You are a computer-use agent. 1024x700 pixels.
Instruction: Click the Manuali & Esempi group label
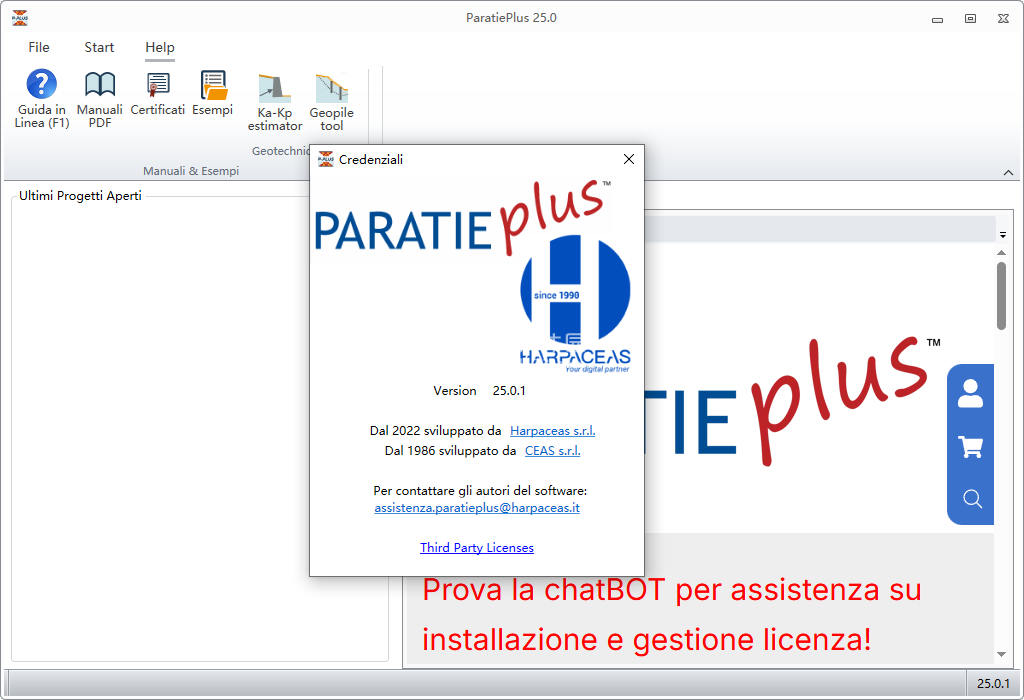pyautogui.click(x=191, y=170)
